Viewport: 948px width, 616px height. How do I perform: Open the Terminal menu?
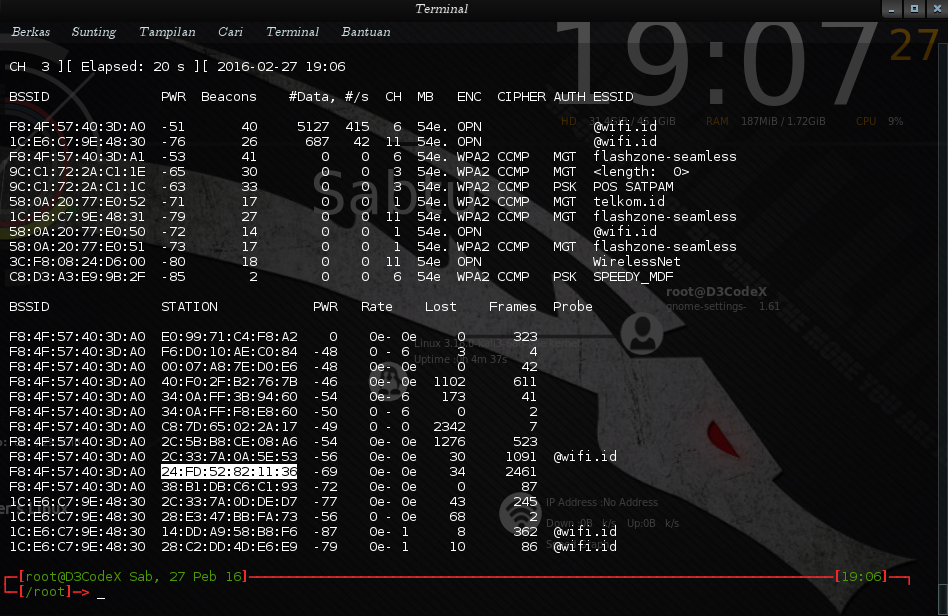pyautogui.click(x=292, y=31)
